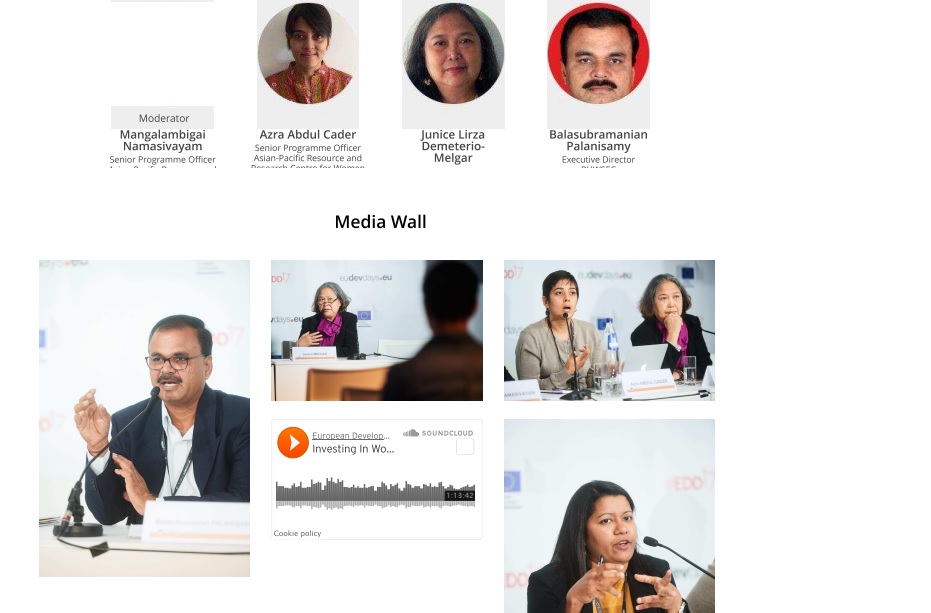This screenshot has width=931, height=613.
Task: Open photo of man with glasses speaking
Action: click(x=144, y=418)
